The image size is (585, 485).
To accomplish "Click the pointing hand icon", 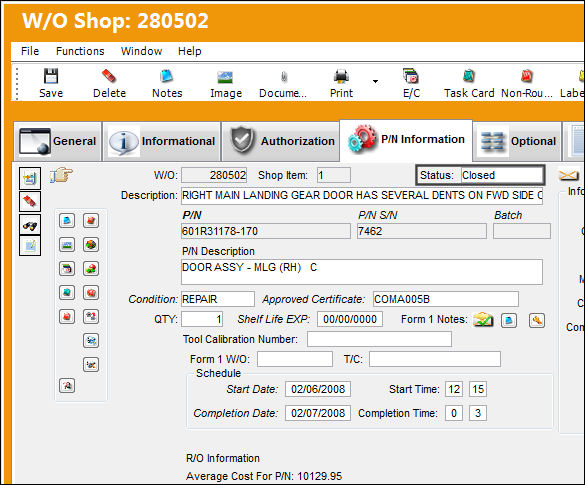I will click(x=61, y=175).
